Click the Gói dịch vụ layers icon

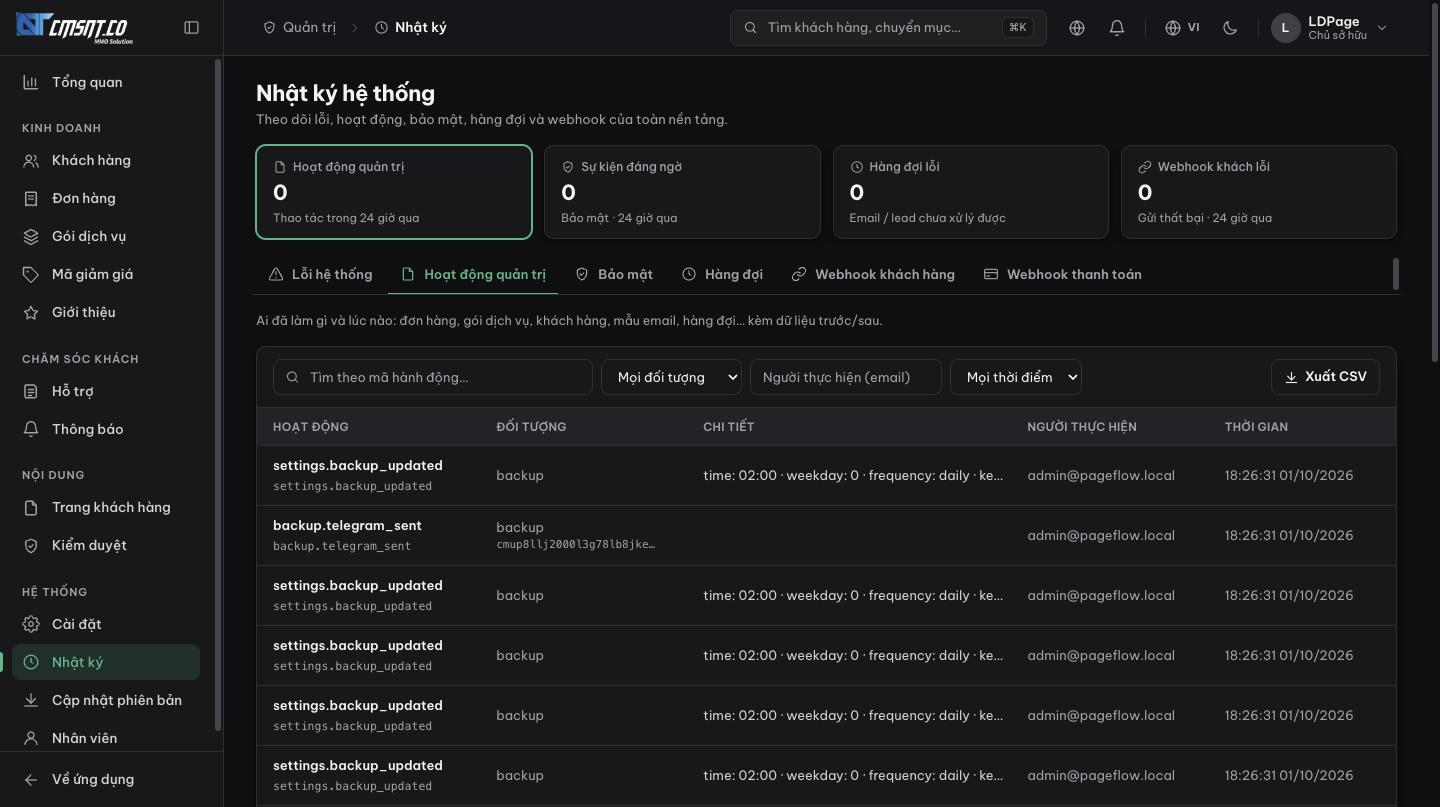[31, 236]
